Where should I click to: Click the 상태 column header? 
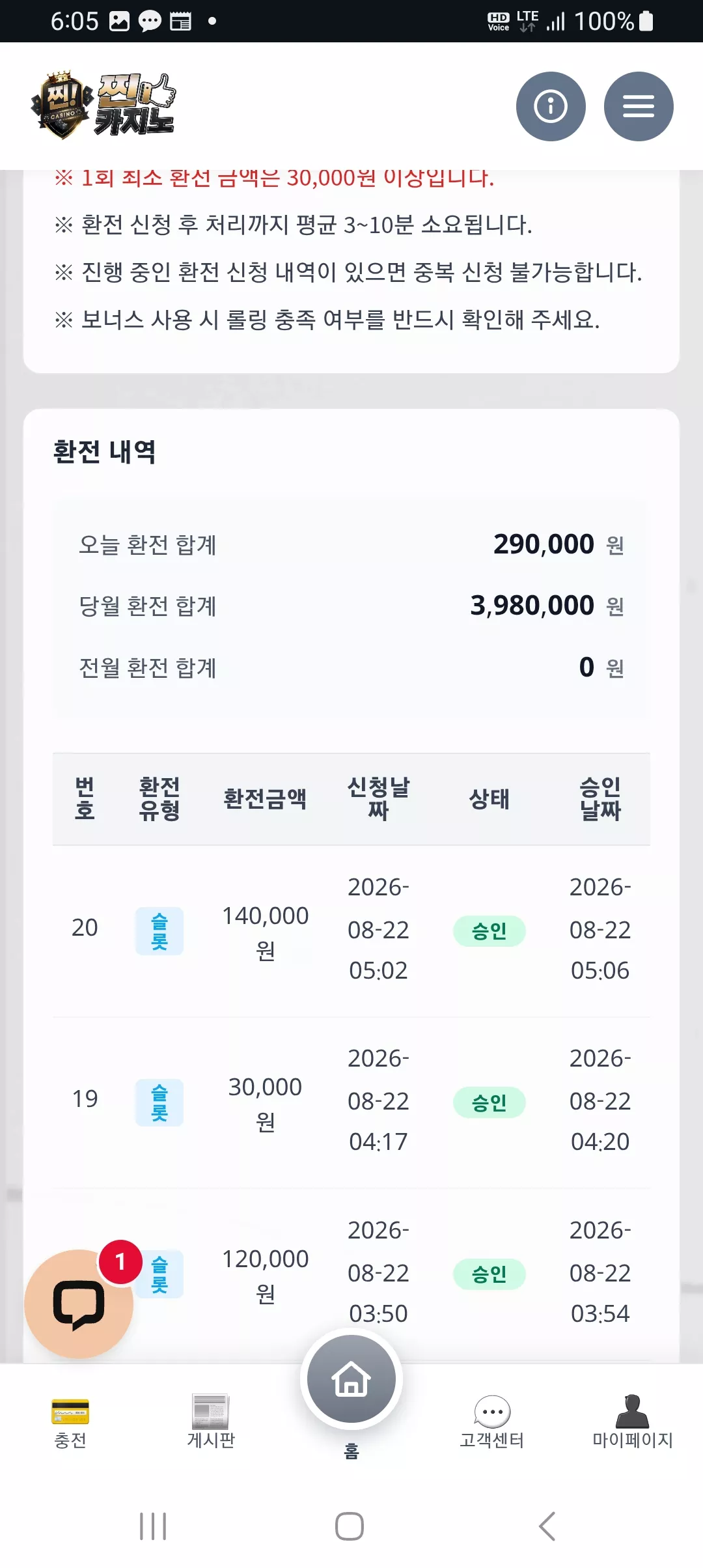coord(489,799)
